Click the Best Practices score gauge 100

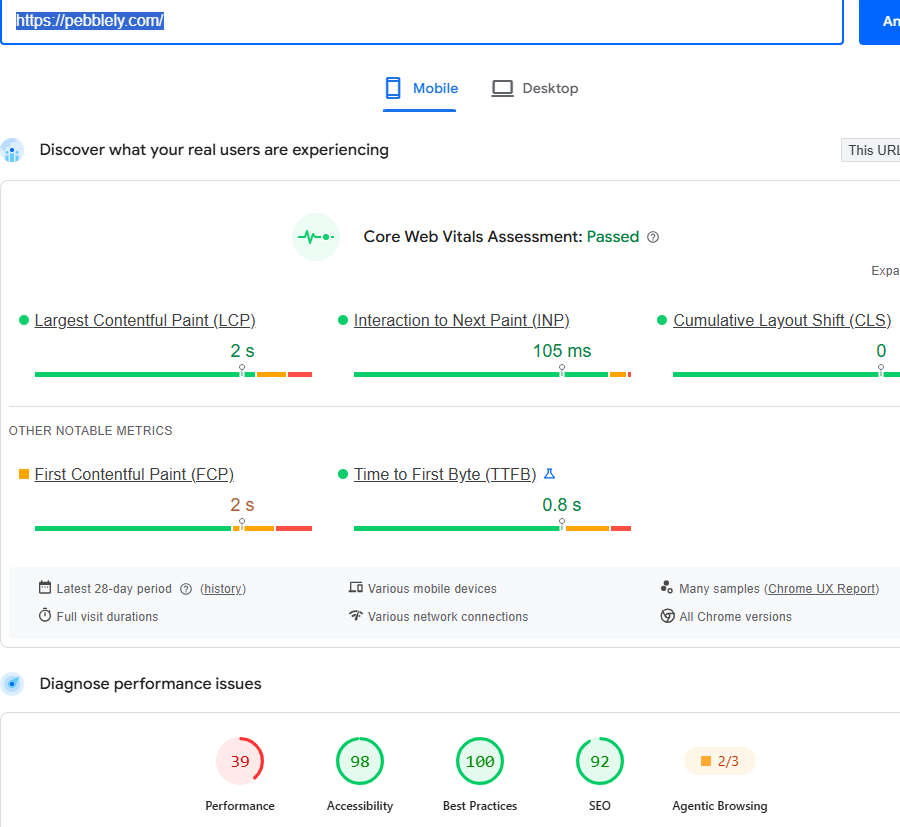pos(480,762)
